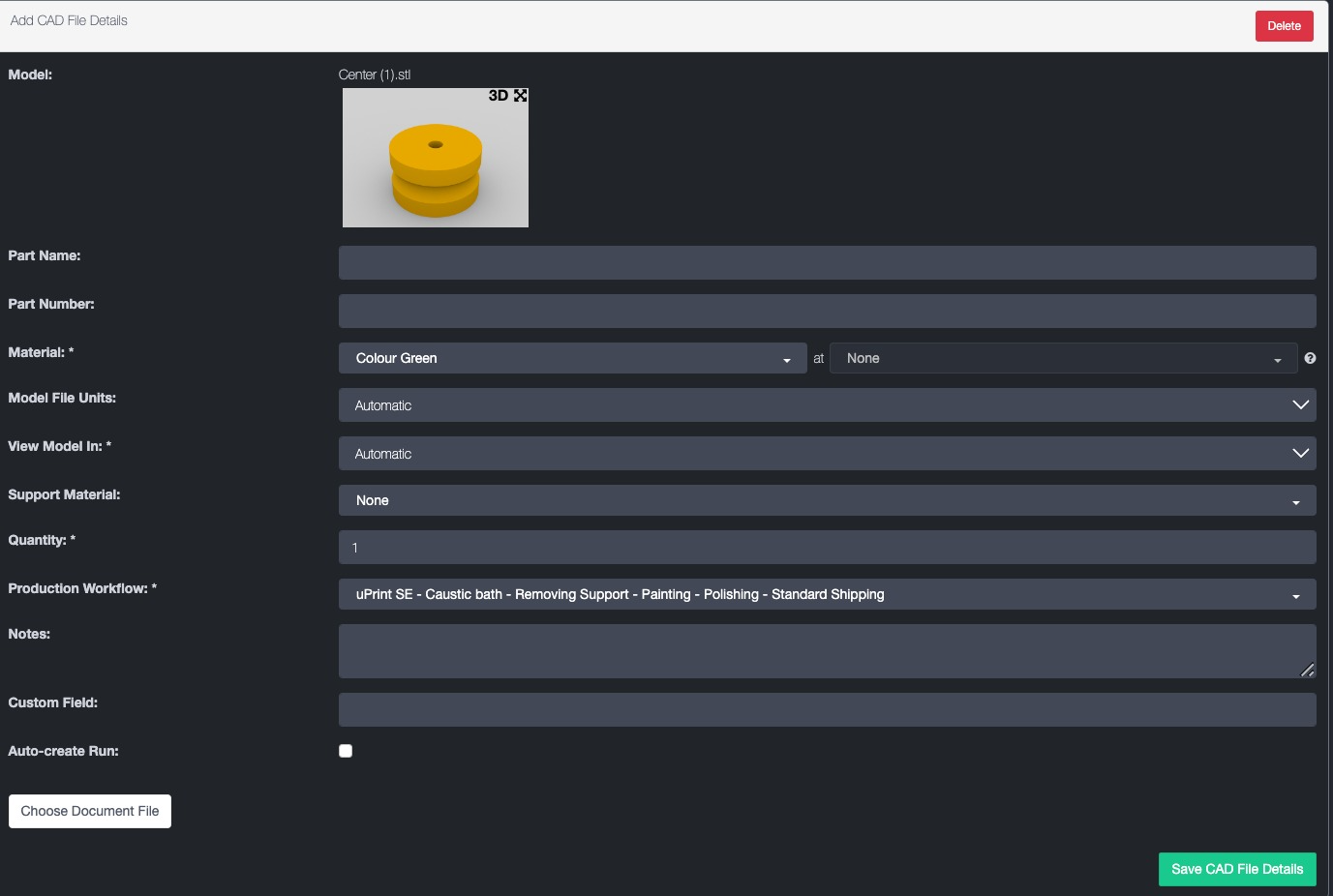Select the Quantity input field
The image size is (1333, 896).
(x=827, y=548)
